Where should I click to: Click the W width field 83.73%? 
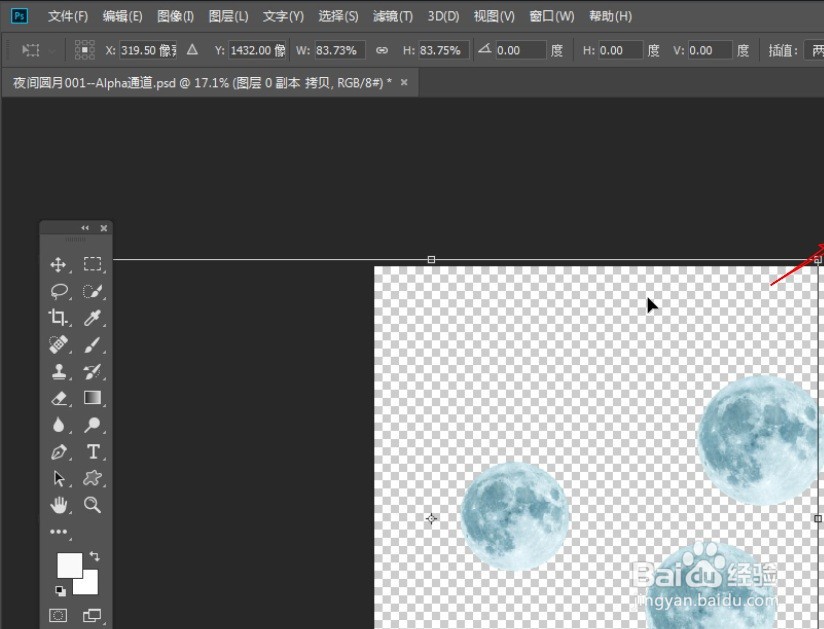click(339, 50)
